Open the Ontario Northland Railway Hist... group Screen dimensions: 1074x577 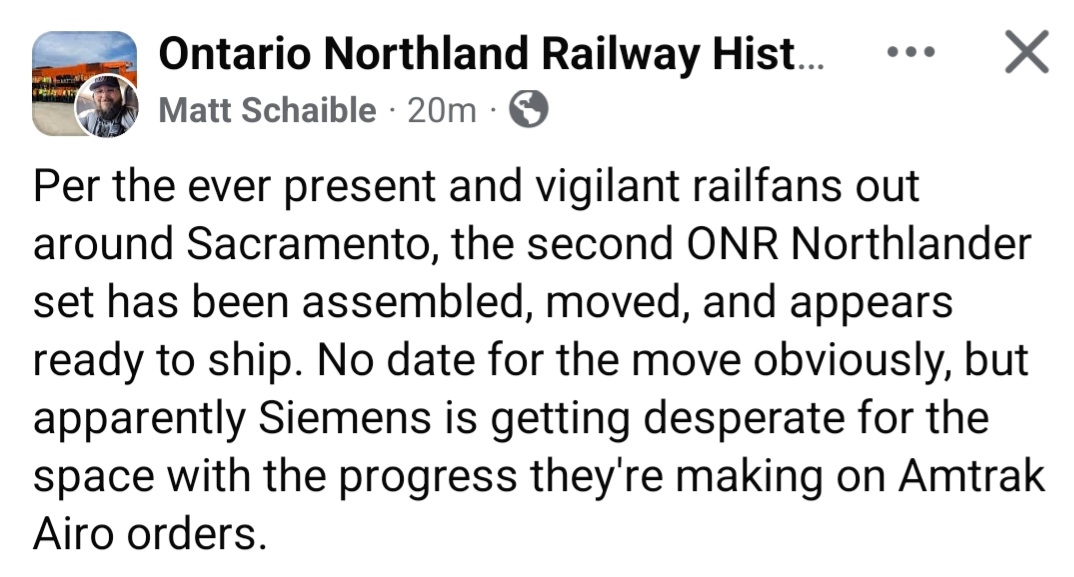click(x=492, y=54)
